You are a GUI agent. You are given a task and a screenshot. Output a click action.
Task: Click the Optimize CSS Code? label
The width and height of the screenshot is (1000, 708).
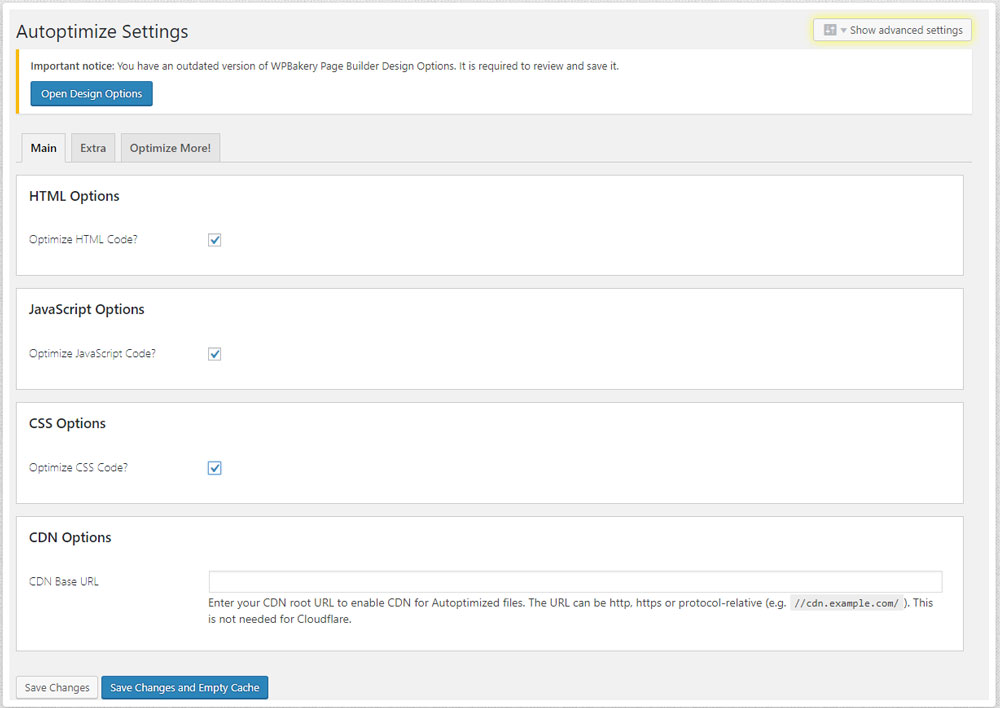tap(78, 468)
